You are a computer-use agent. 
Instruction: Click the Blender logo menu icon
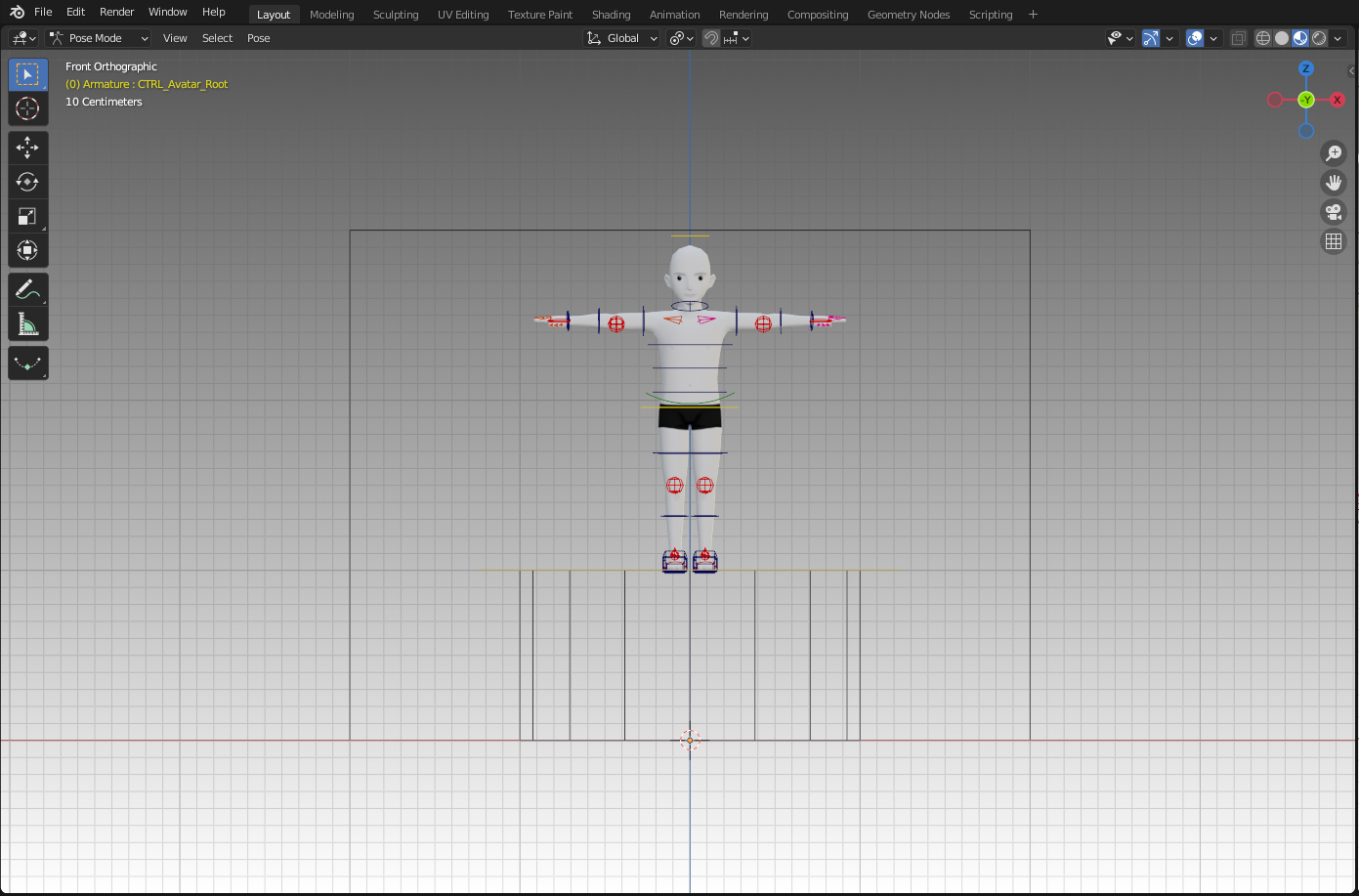pos(17,12)
